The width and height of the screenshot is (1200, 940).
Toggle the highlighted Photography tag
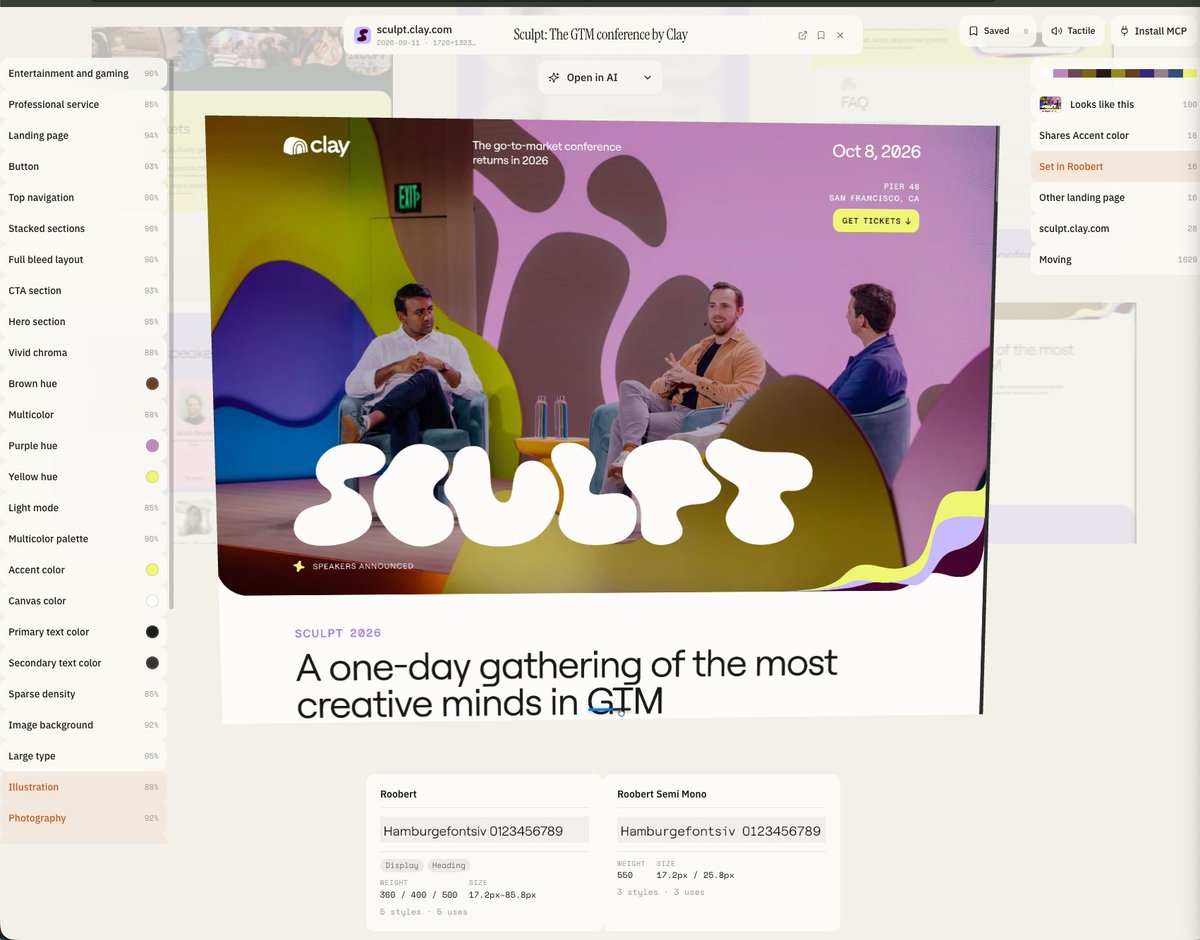click(83, 818)
